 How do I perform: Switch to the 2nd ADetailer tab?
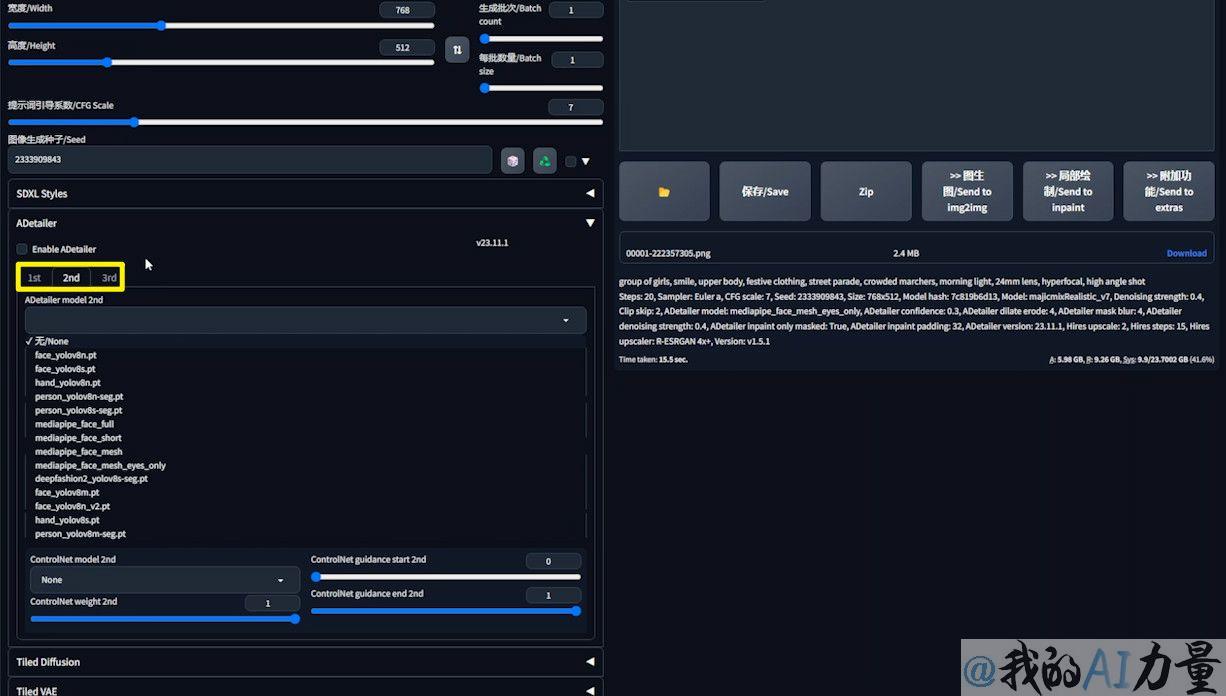[x=71, y=277]
